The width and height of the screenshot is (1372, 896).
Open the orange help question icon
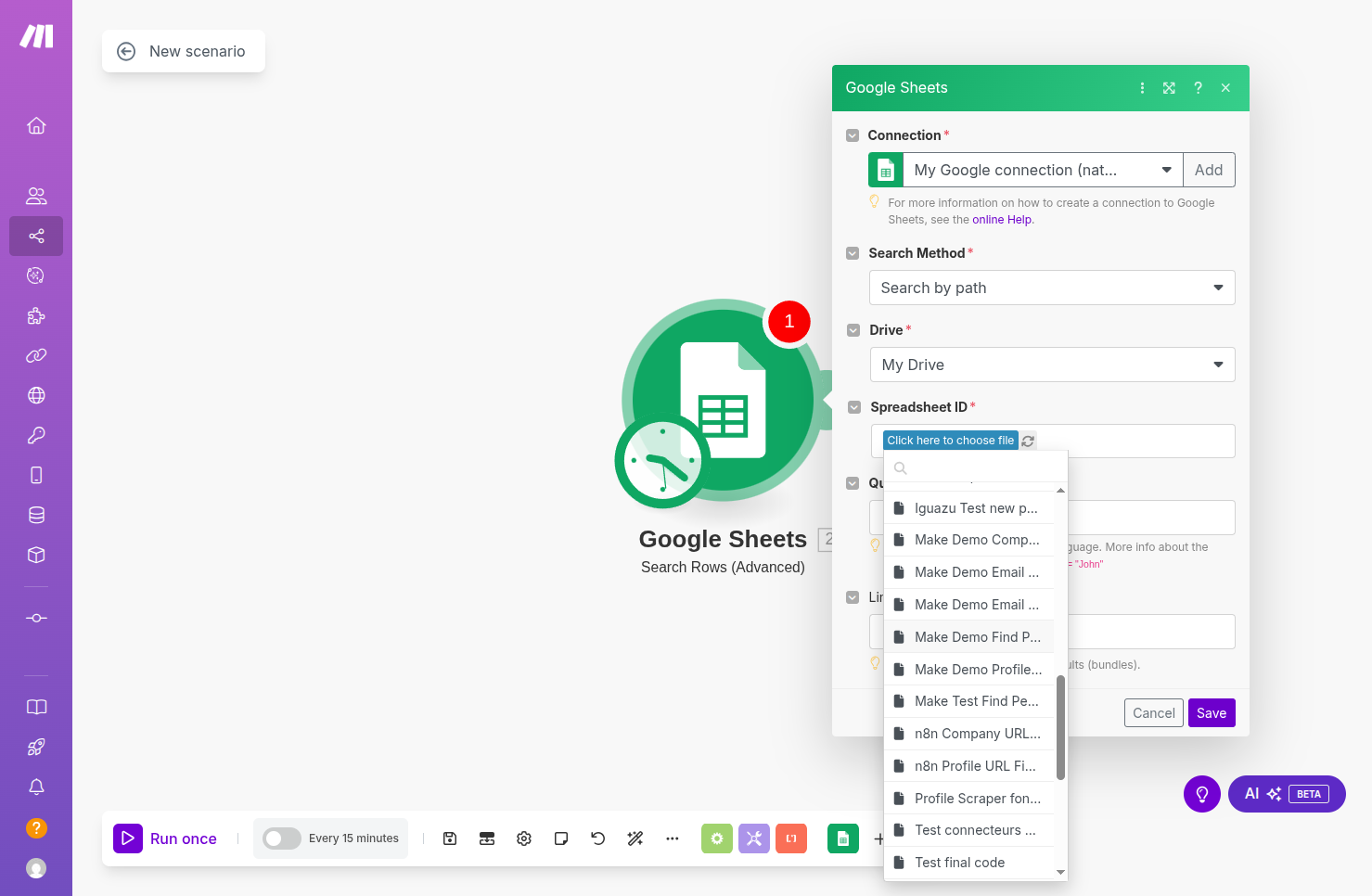[x=36, y=827]
